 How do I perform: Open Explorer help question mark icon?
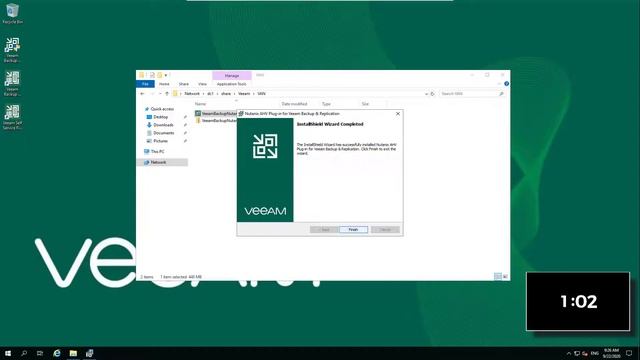coord(507,84)
